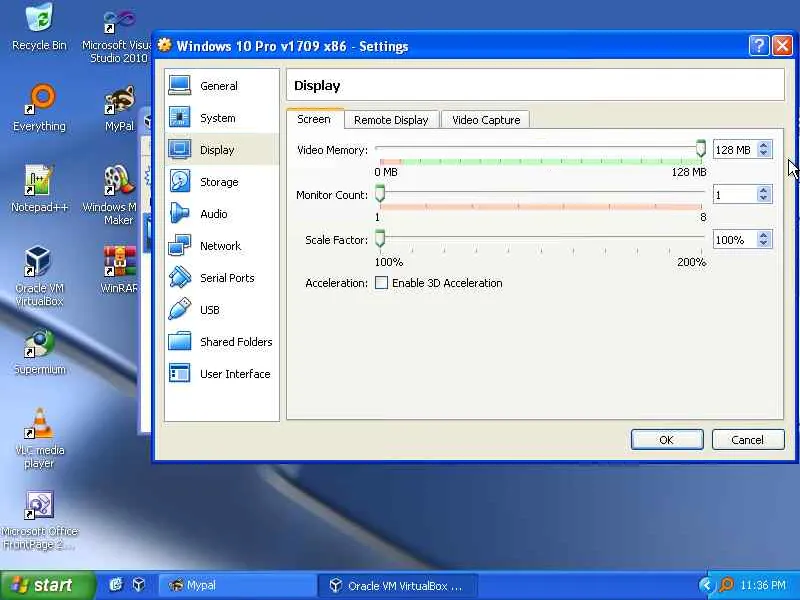Expand hidden system tray icons arrow

click(706, 585)
